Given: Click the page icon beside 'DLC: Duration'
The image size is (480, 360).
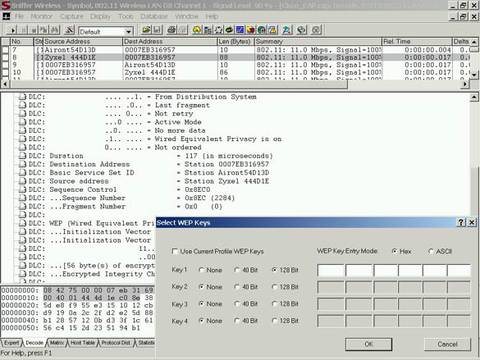Looking at the screenshot, I should coord(22,156).
